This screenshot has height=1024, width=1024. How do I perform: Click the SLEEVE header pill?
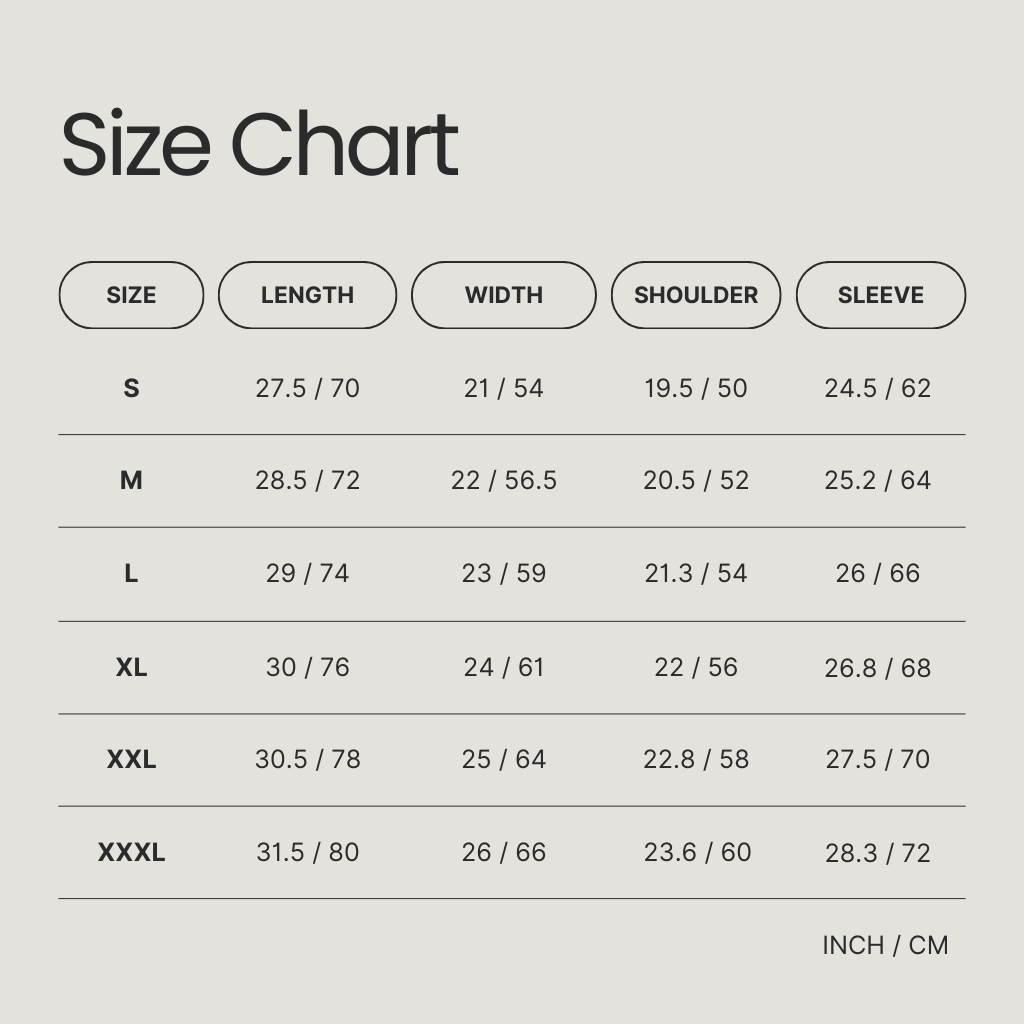click(x=880, y=295)
